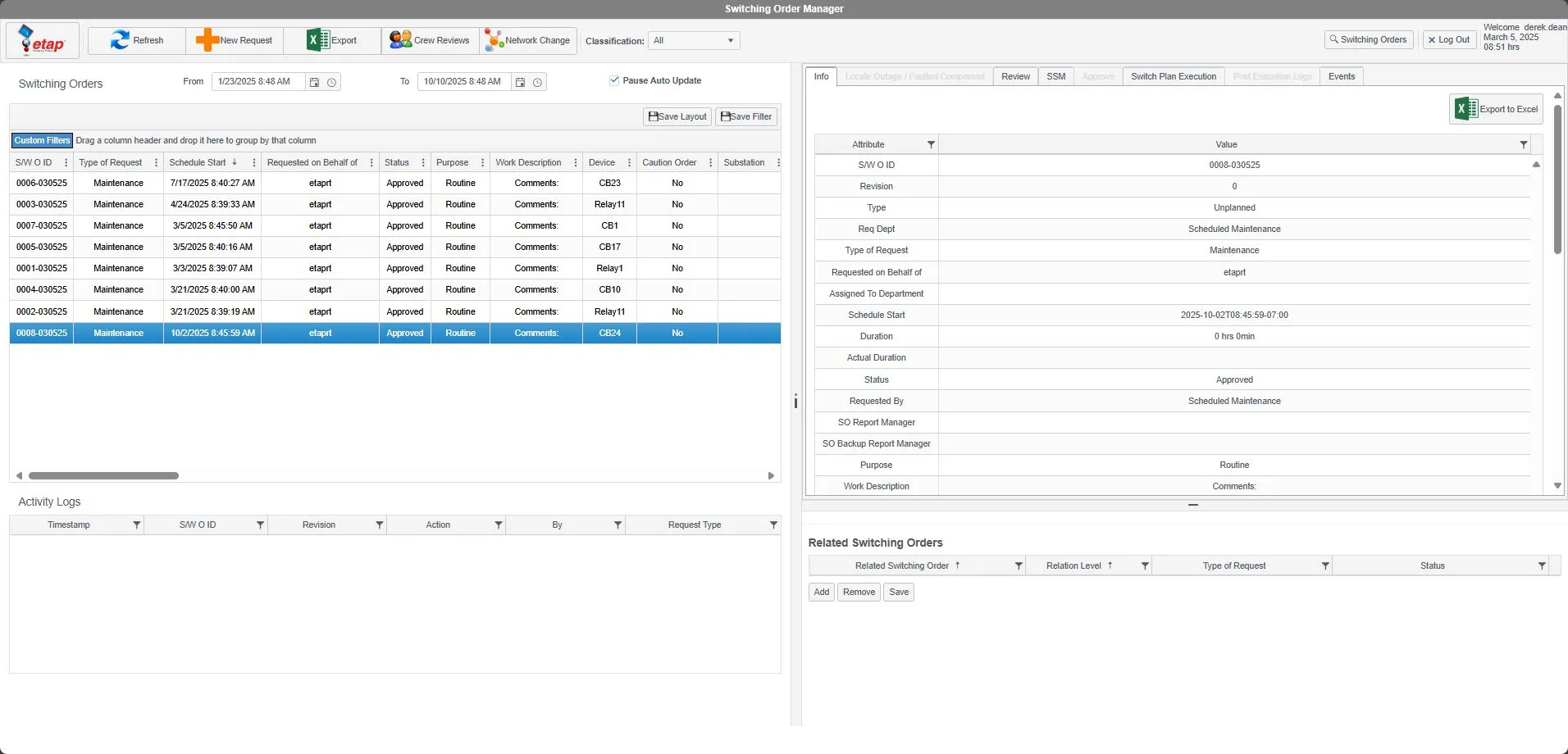Export info to Excel

point(1497,109)
